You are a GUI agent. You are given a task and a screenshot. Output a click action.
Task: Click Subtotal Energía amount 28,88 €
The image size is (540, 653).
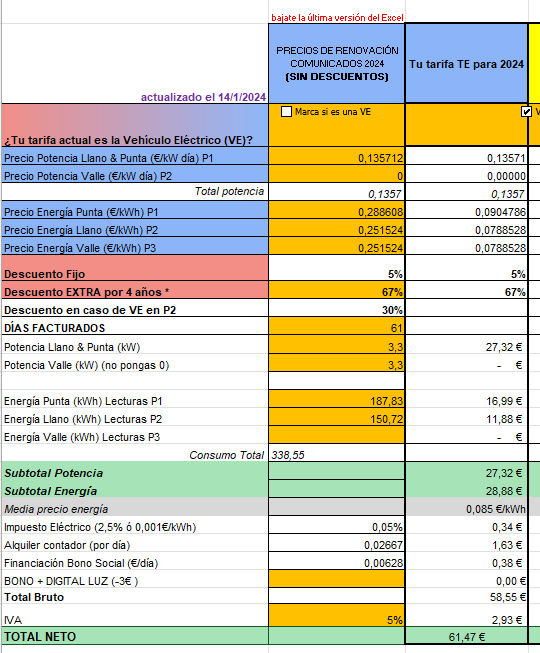(x=467, y=491)
